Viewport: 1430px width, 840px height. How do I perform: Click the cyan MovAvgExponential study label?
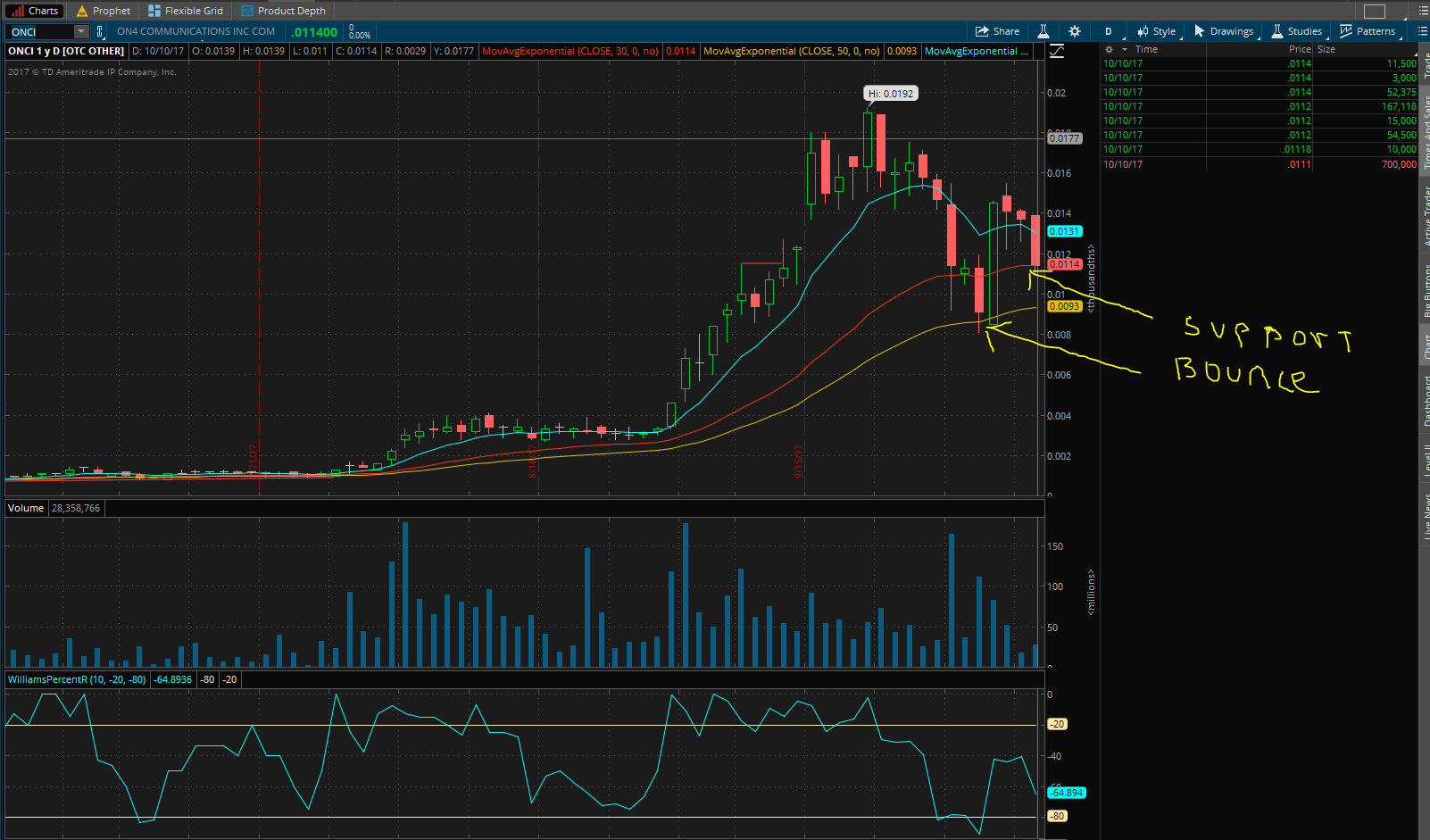[x=976, y=51]
